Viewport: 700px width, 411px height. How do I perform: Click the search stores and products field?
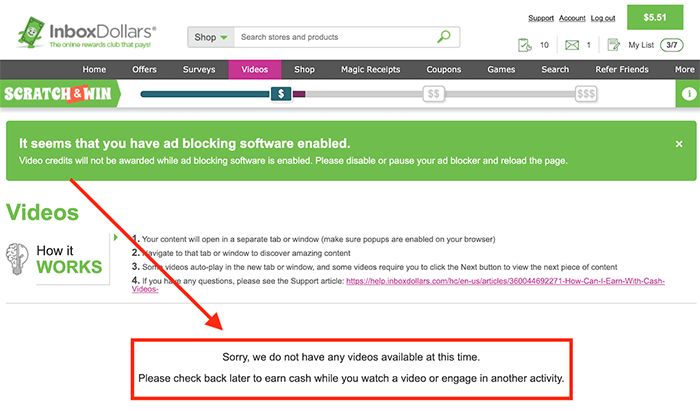pos(335,37)
